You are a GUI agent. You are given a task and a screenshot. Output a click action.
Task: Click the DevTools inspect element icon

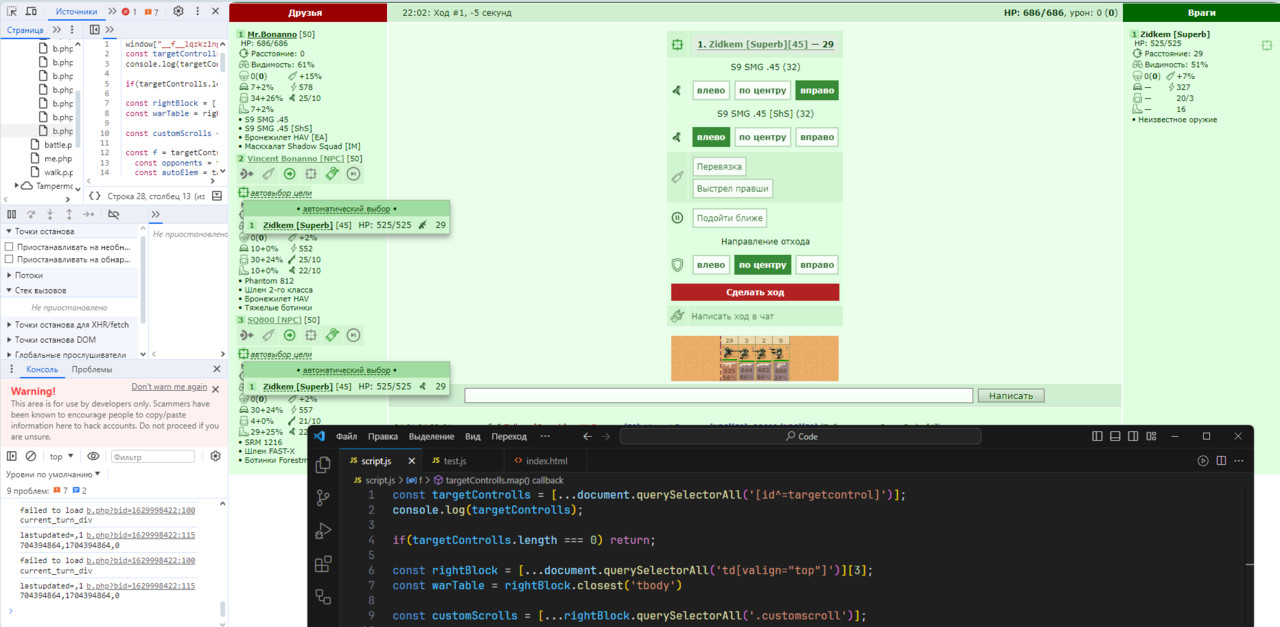tap(11, 12)
